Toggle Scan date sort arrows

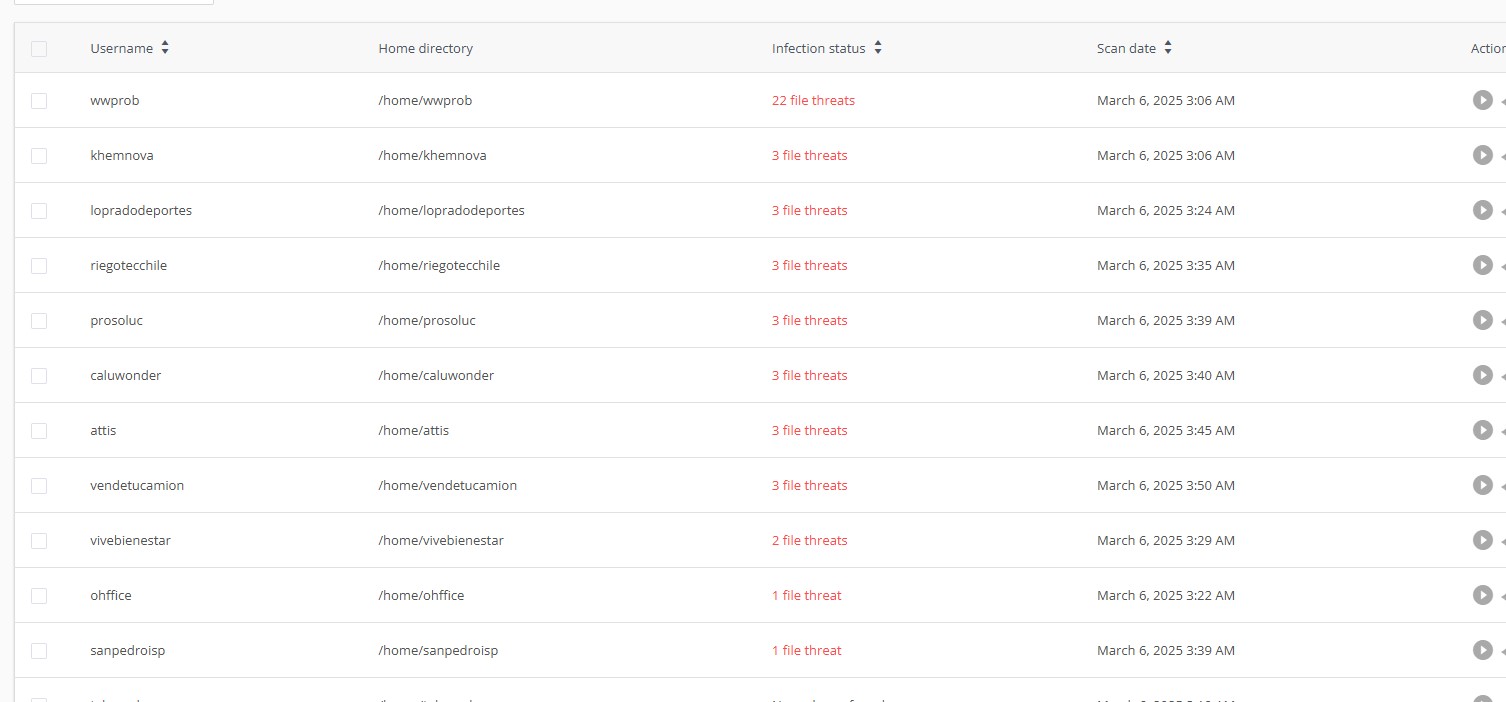tap(1167, 48)
